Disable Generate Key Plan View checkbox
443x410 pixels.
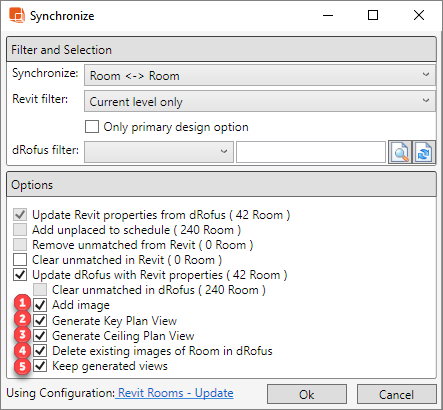[40, 320]
